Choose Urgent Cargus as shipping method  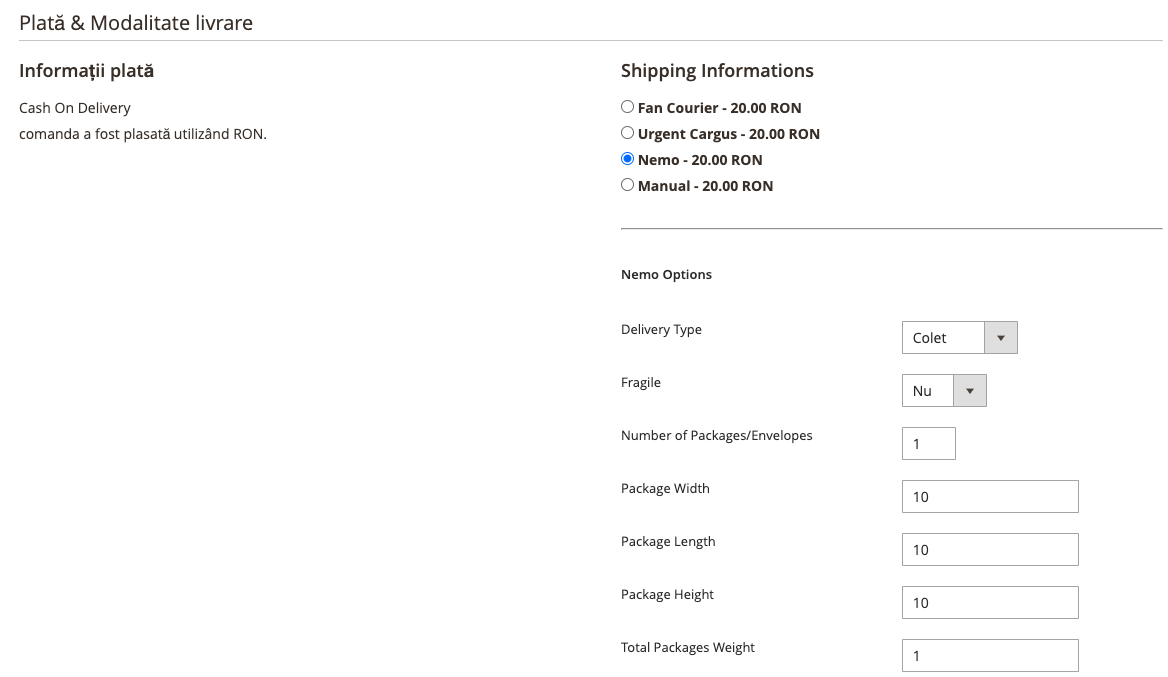coord(627,133)
